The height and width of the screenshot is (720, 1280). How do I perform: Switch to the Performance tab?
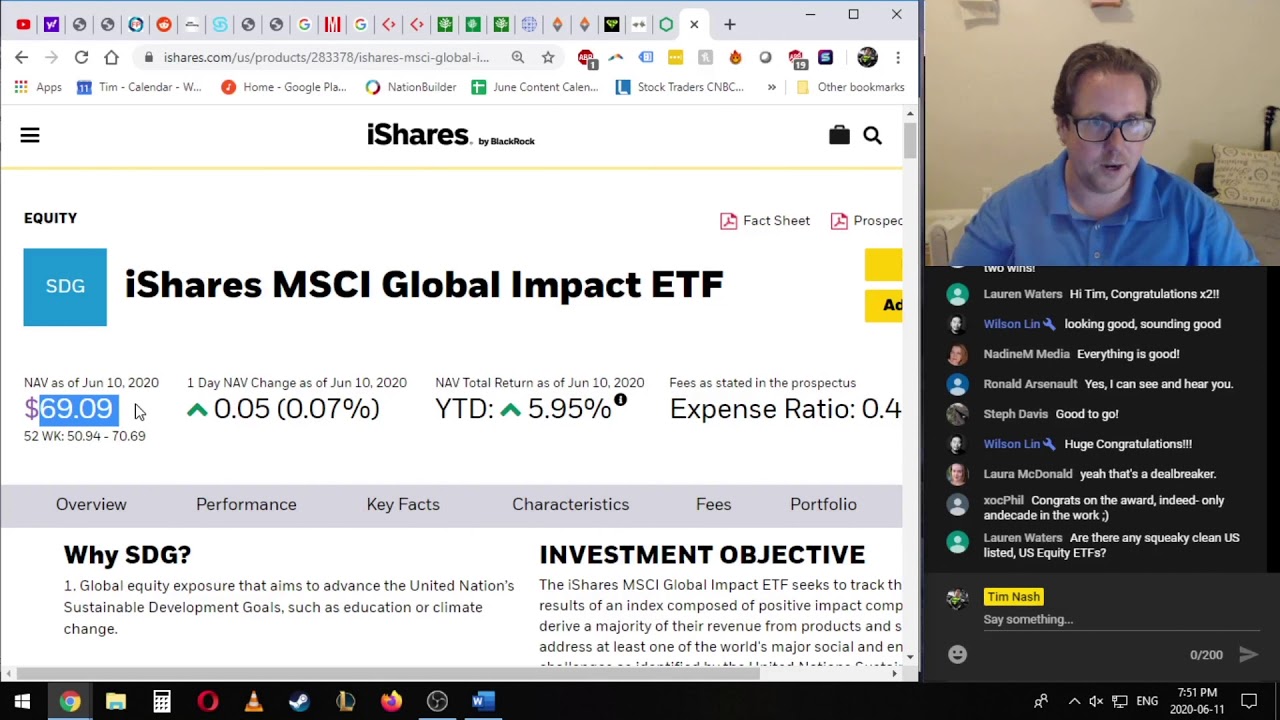click(x=246, y=504)
